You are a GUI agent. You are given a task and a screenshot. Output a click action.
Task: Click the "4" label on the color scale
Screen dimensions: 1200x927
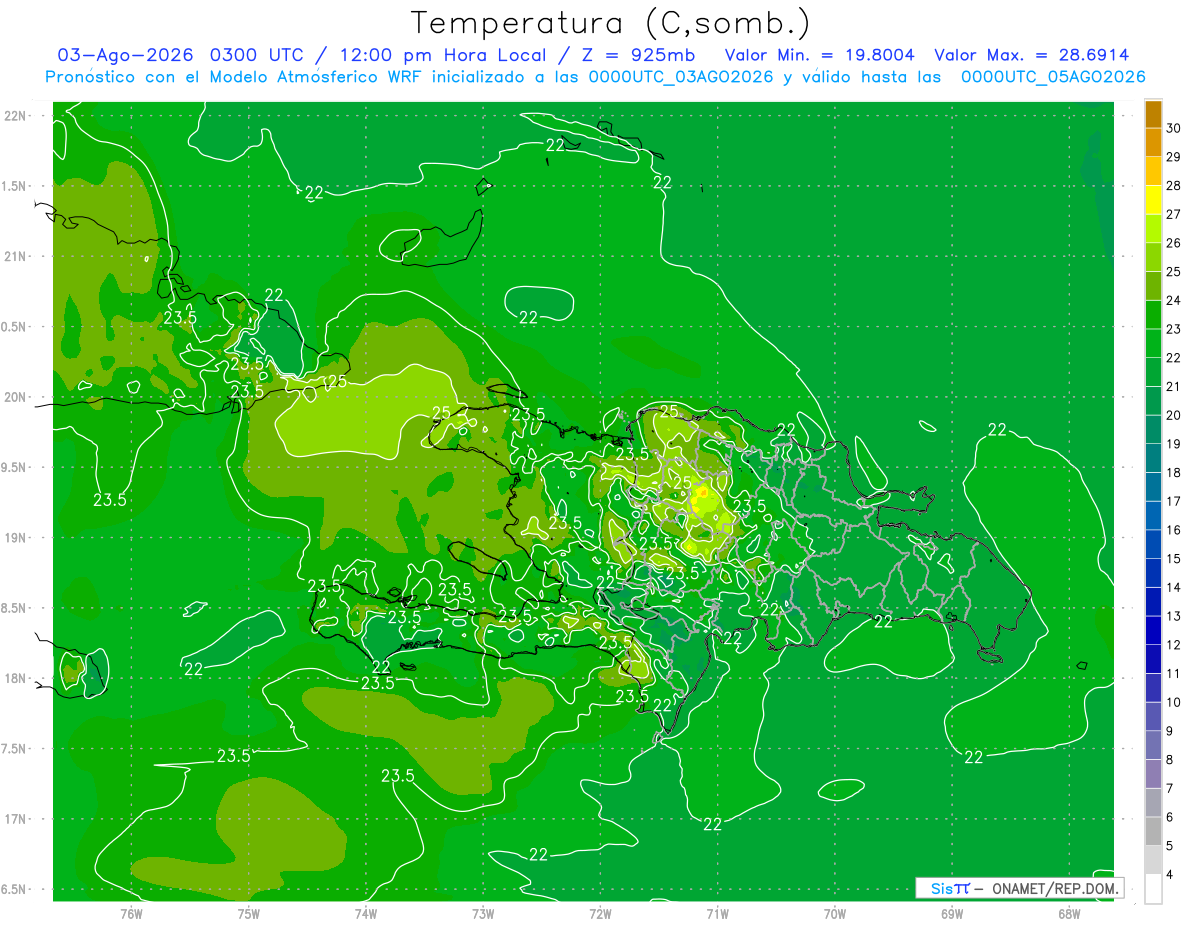pos(1171,875)
